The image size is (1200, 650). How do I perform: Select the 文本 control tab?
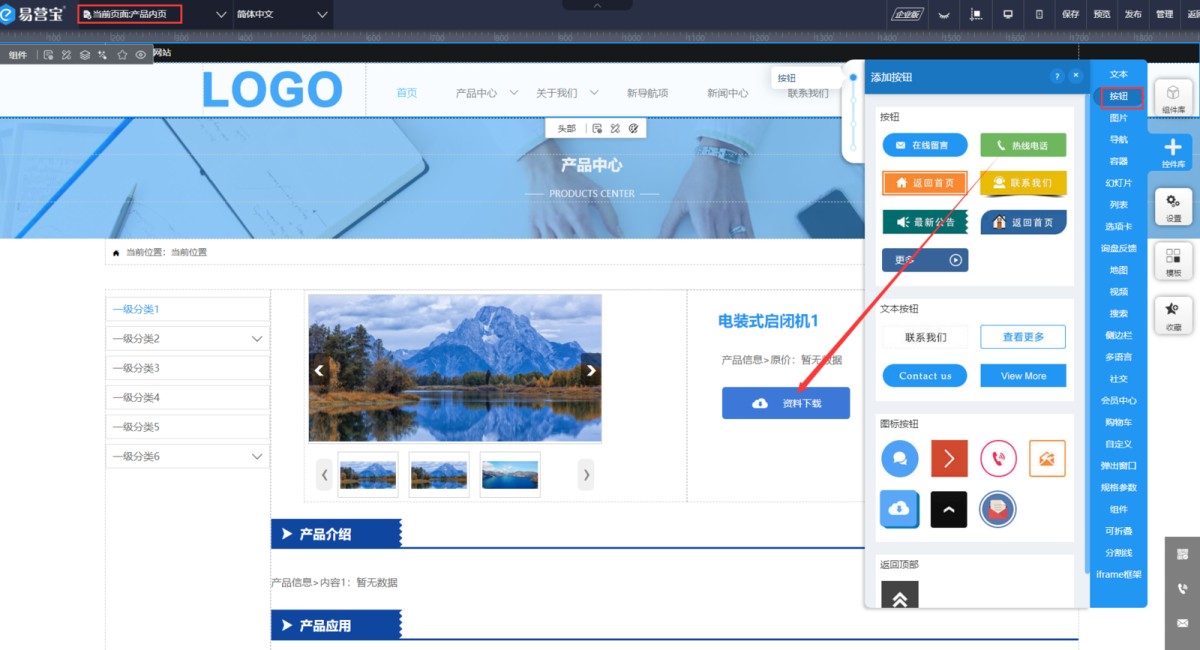pyautogui.click(x=1118, y=74)
